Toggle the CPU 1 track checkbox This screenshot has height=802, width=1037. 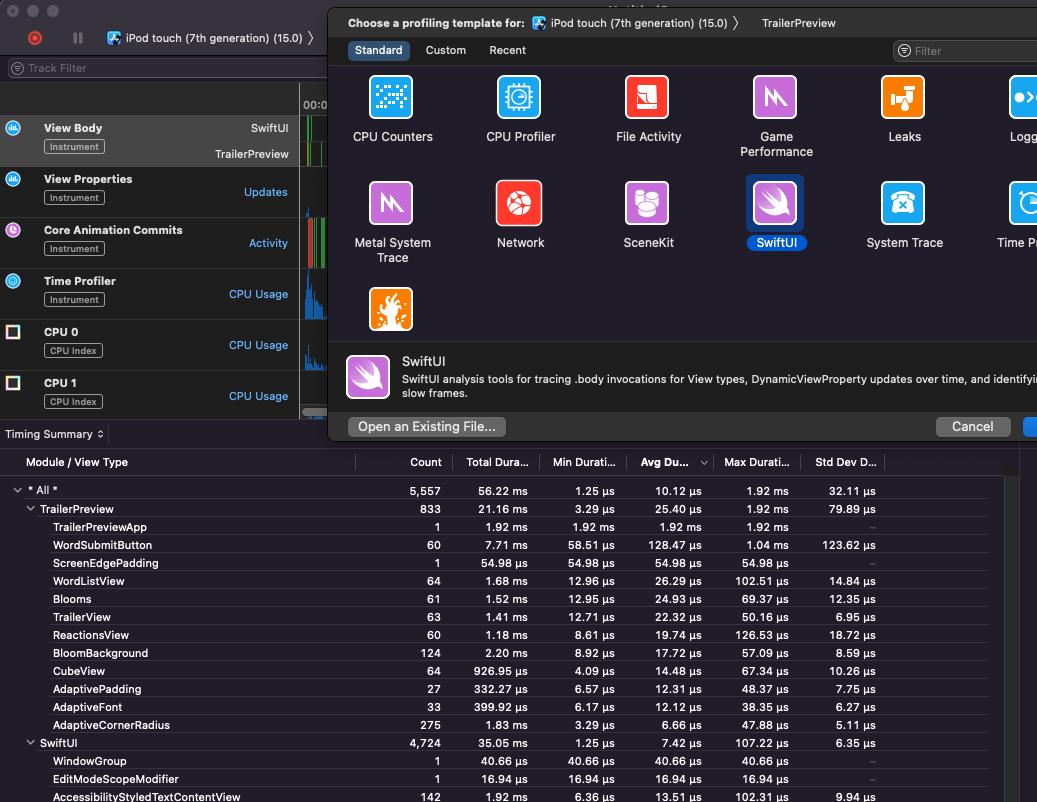point(13,383)
